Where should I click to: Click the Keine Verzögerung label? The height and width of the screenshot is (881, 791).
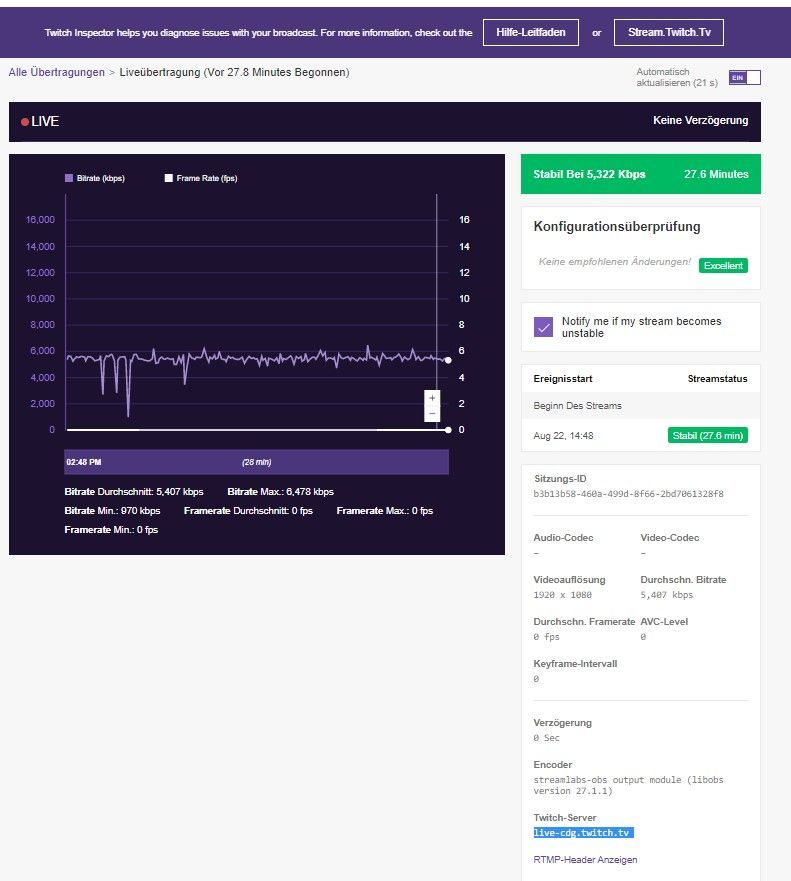(700, 120)
